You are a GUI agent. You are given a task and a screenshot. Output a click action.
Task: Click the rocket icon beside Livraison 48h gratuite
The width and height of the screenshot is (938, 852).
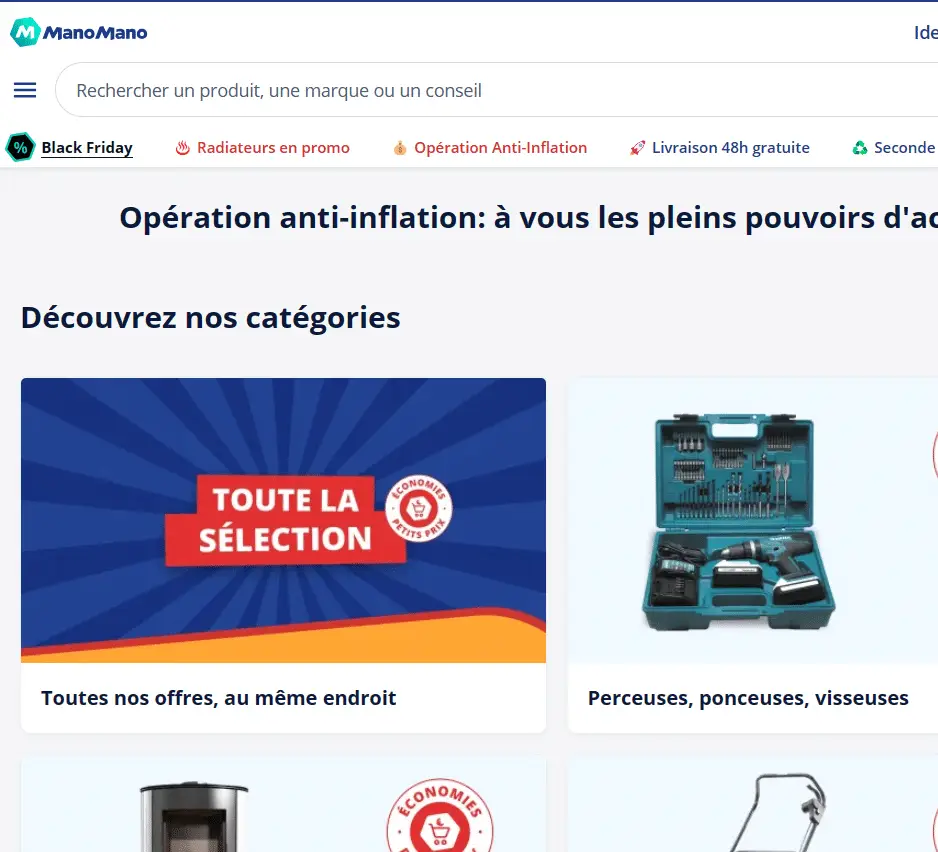(x=638, y=148)
